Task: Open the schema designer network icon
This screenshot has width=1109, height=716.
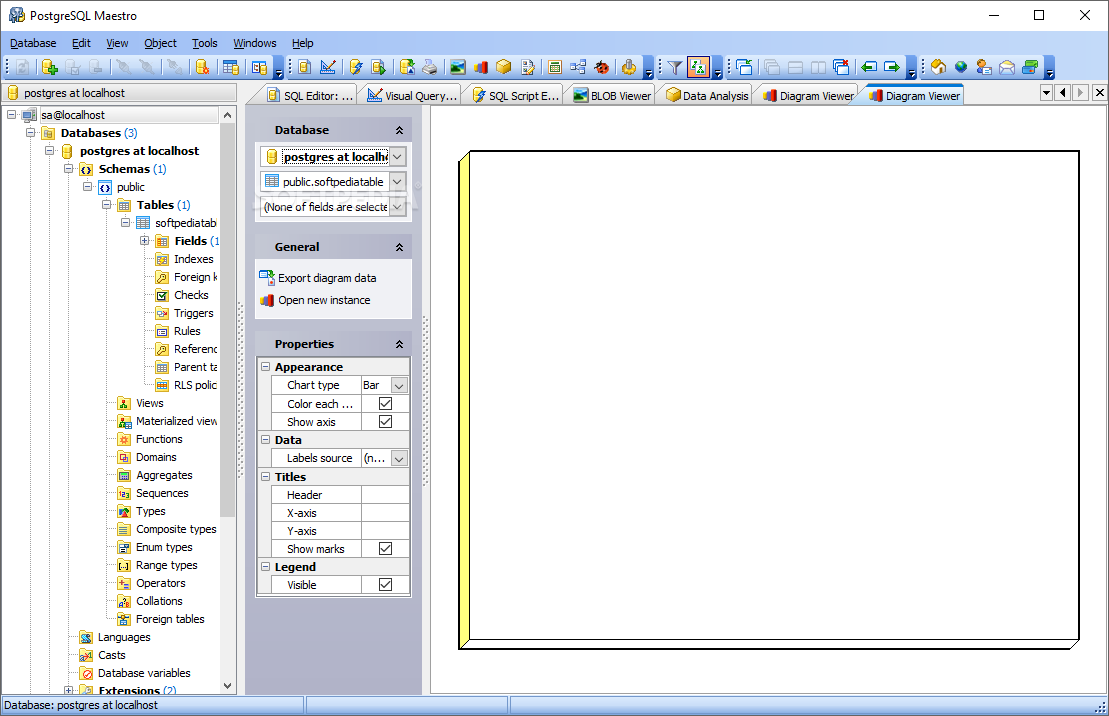Action: [x=578, y=67]
